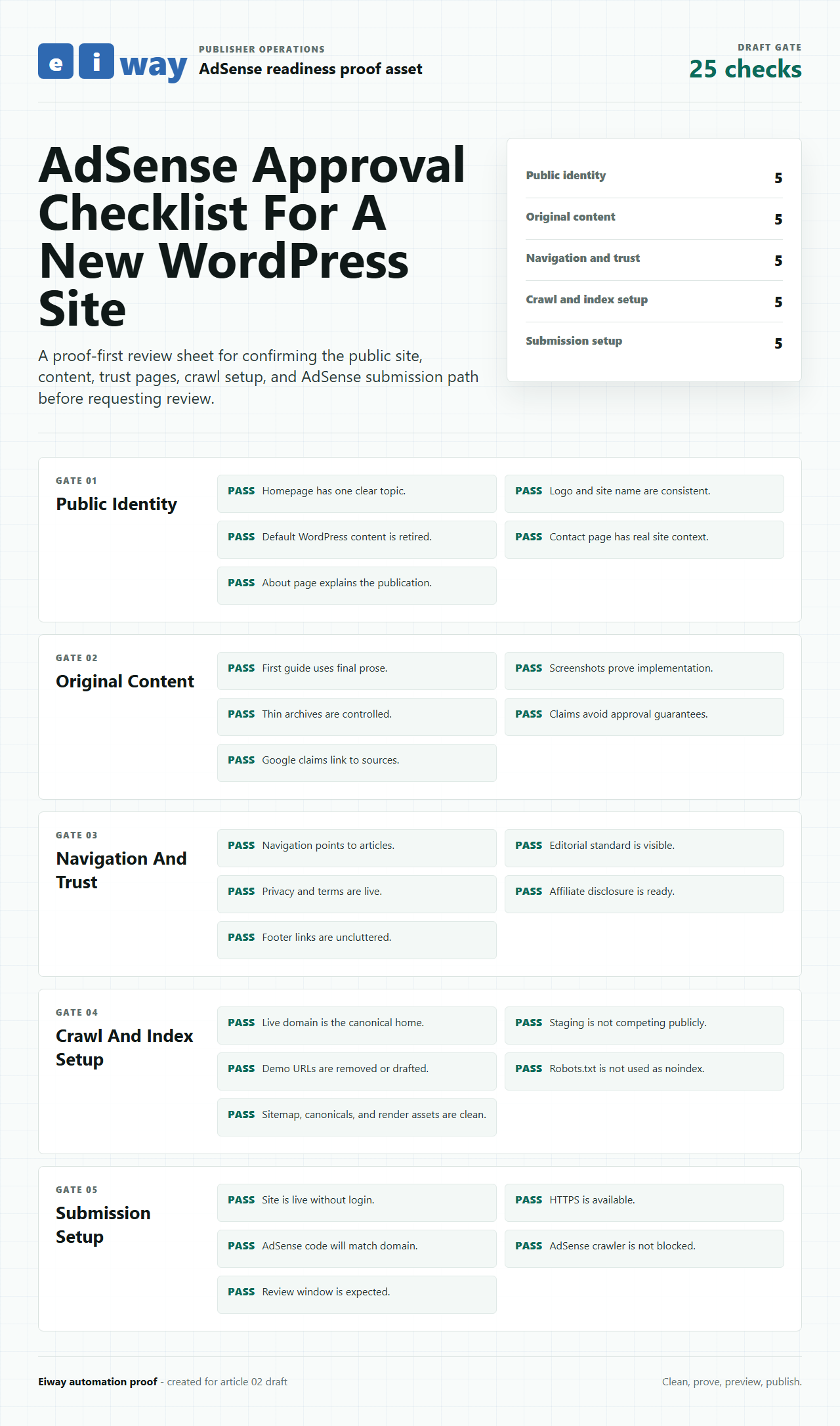Click 'Eiway automation proof' footer text
The width and height of the screenshot is (840, 1426).
(x=98, y=1381)
